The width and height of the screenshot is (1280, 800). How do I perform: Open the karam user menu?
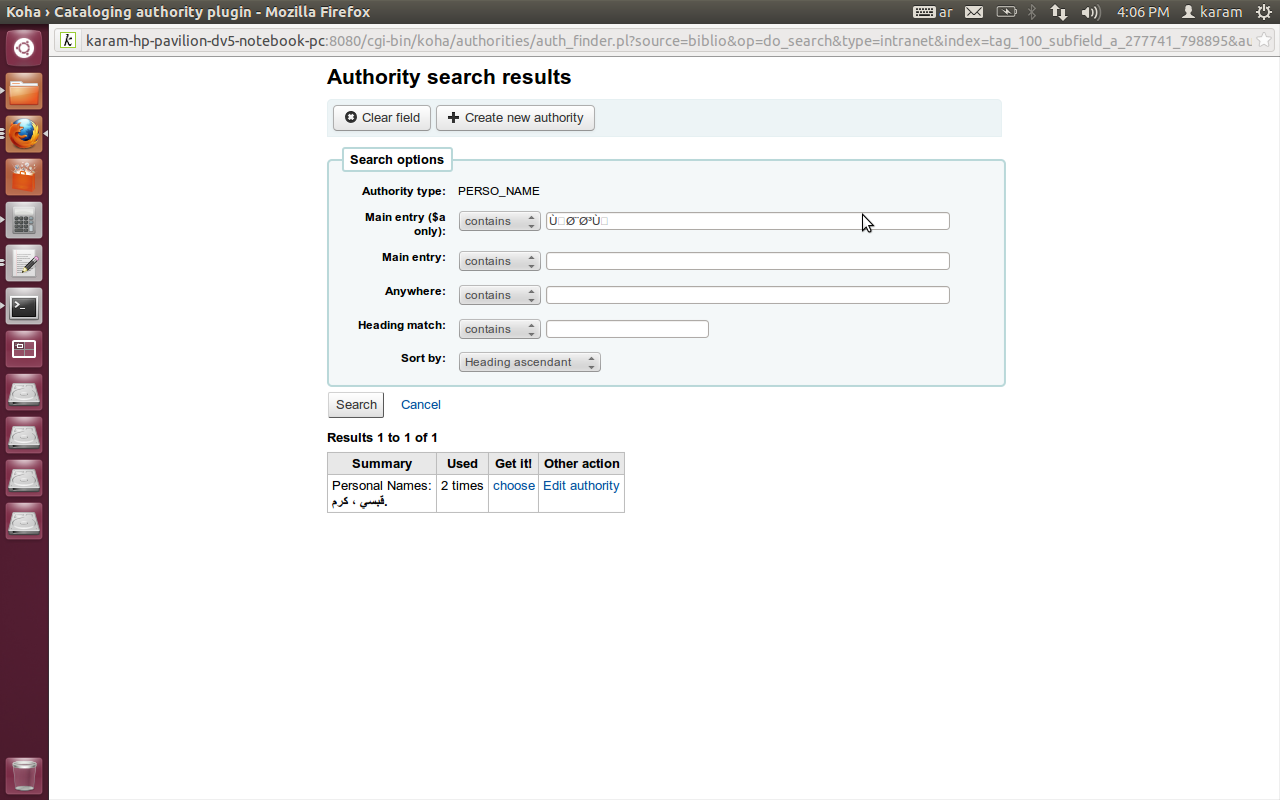pyautogui.click(x=1212, y=12)
